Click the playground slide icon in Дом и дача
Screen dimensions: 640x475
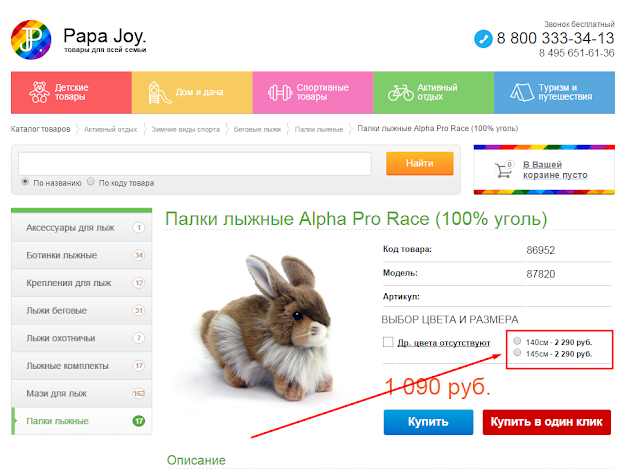[x=159, y=92]
